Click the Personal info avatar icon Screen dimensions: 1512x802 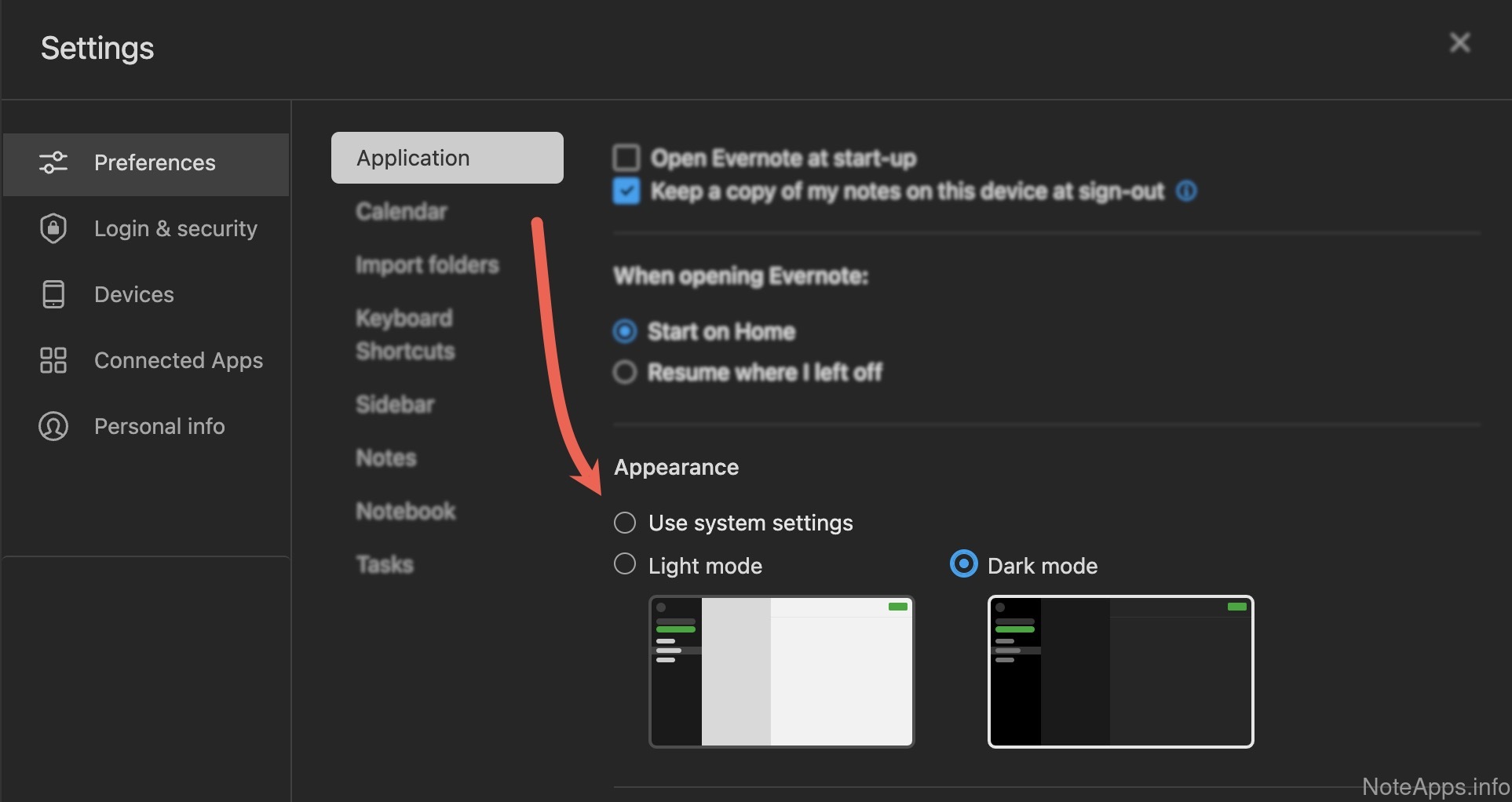(53, 426)
